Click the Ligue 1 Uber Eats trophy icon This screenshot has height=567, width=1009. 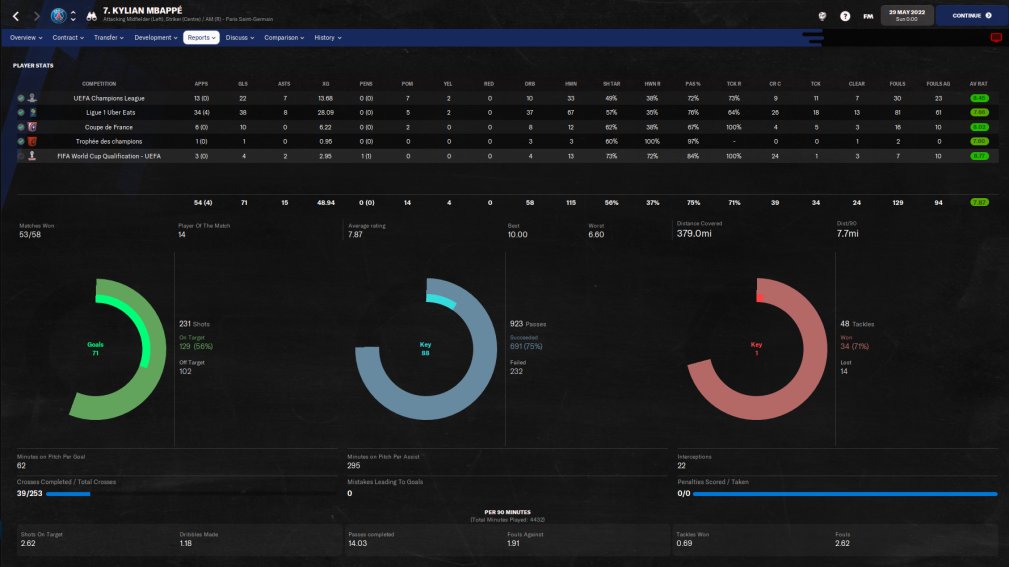pyautogui.click(x=32, y=113)
